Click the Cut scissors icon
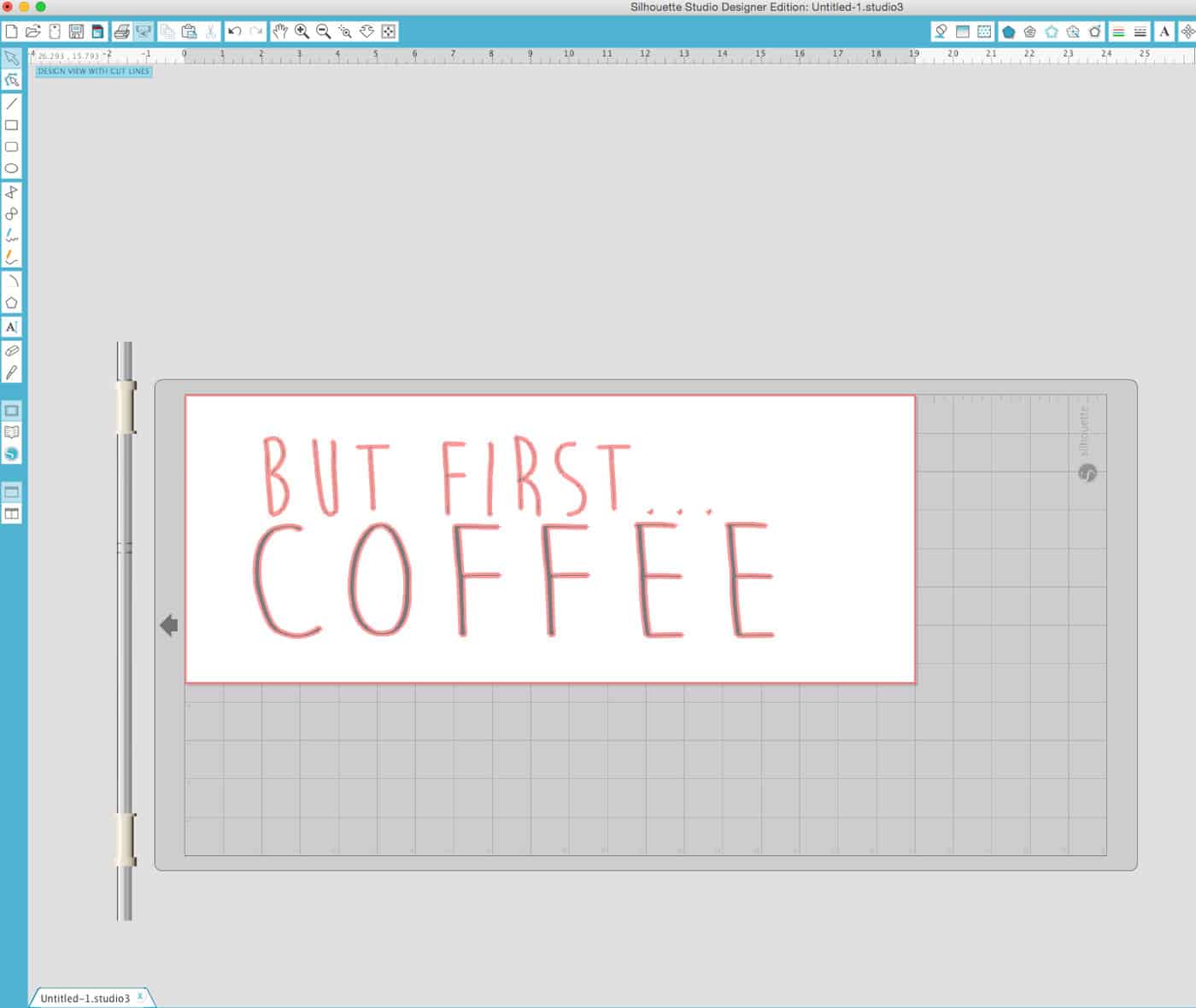The height and width of the screenshot is (1008, 1196). [210, 32]
